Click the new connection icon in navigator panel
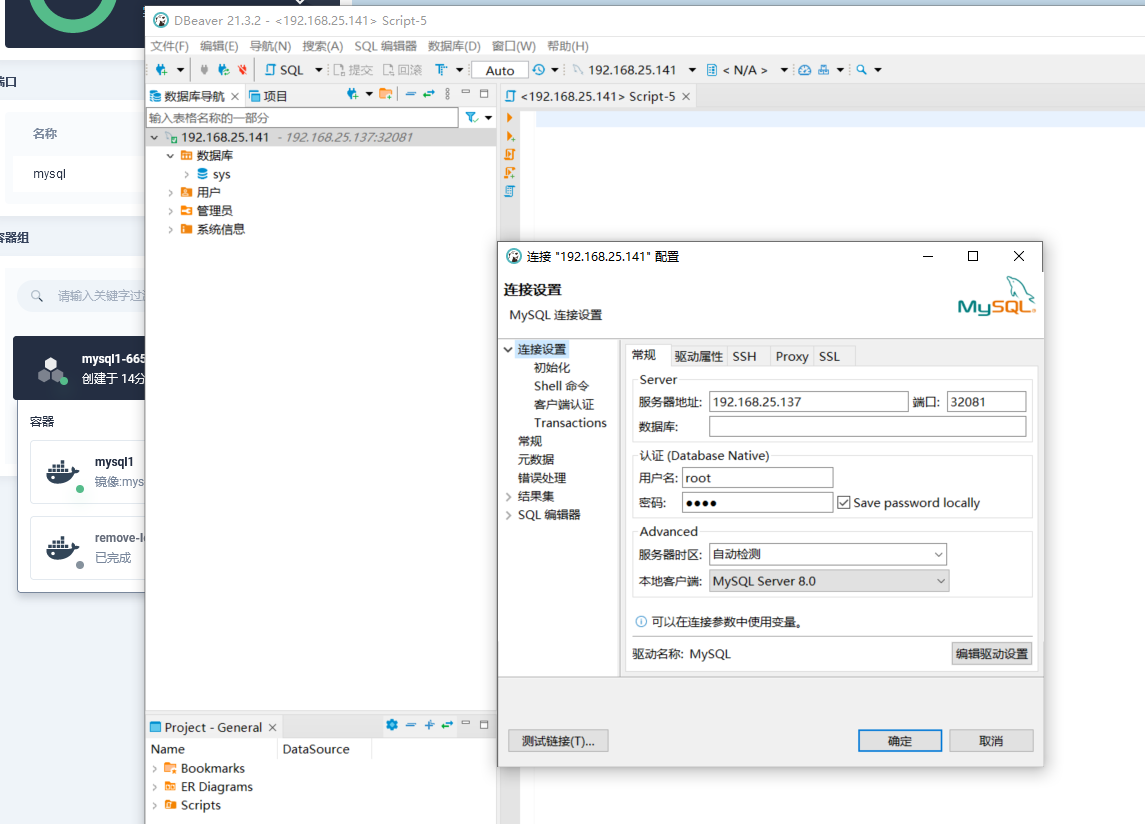1145x824 pixels. click(352, 94)
